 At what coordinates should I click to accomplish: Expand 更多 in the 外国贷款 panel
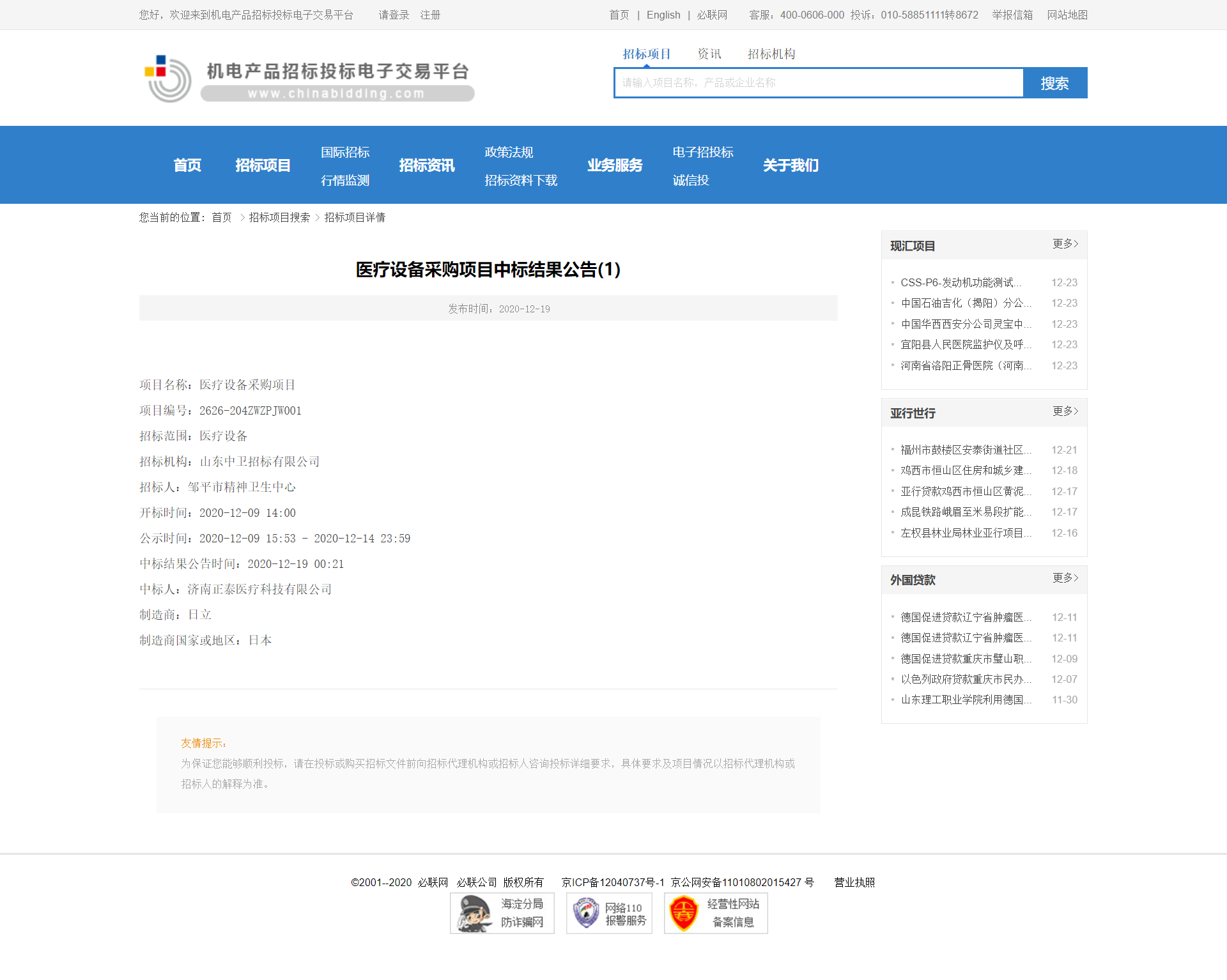[1065, 578]
